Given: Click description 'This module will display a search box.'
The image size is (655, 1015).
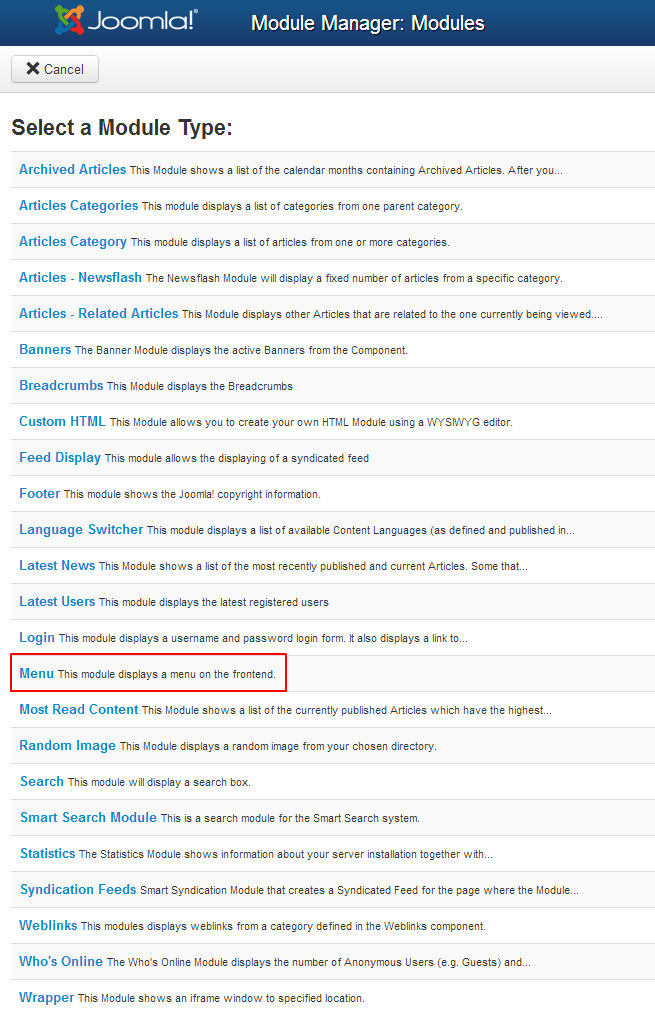Looking at the screenshot, I should [x=159, y=783].
